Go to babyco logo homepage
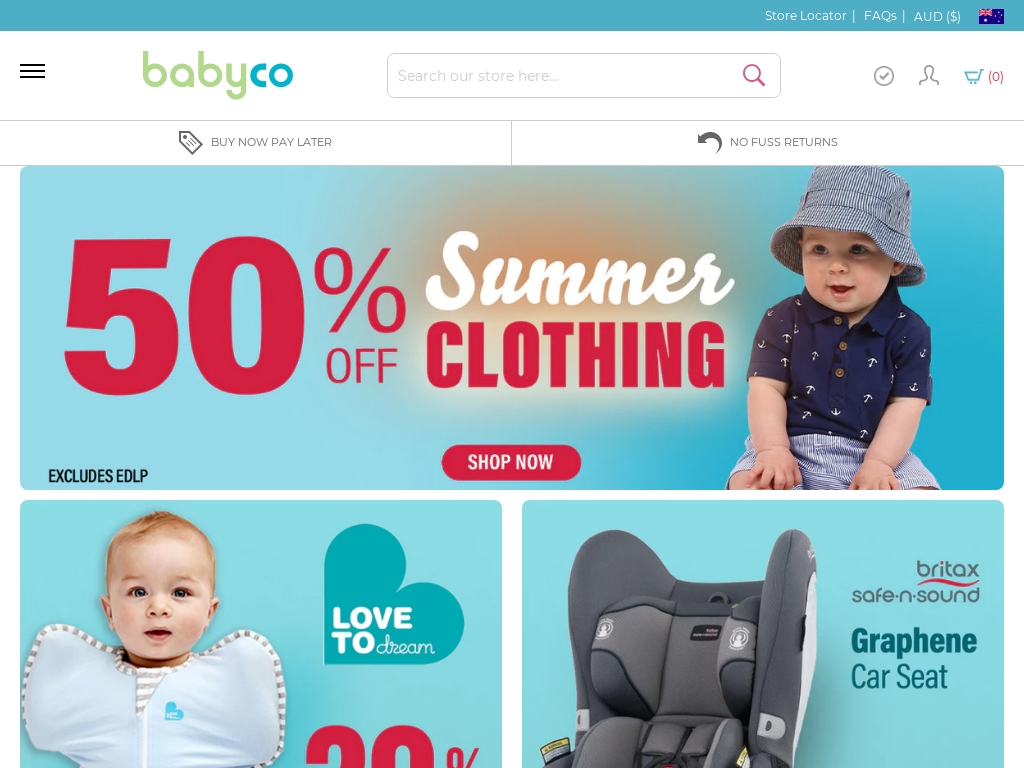The image size is (1024, 768). (x=217, y=74)
